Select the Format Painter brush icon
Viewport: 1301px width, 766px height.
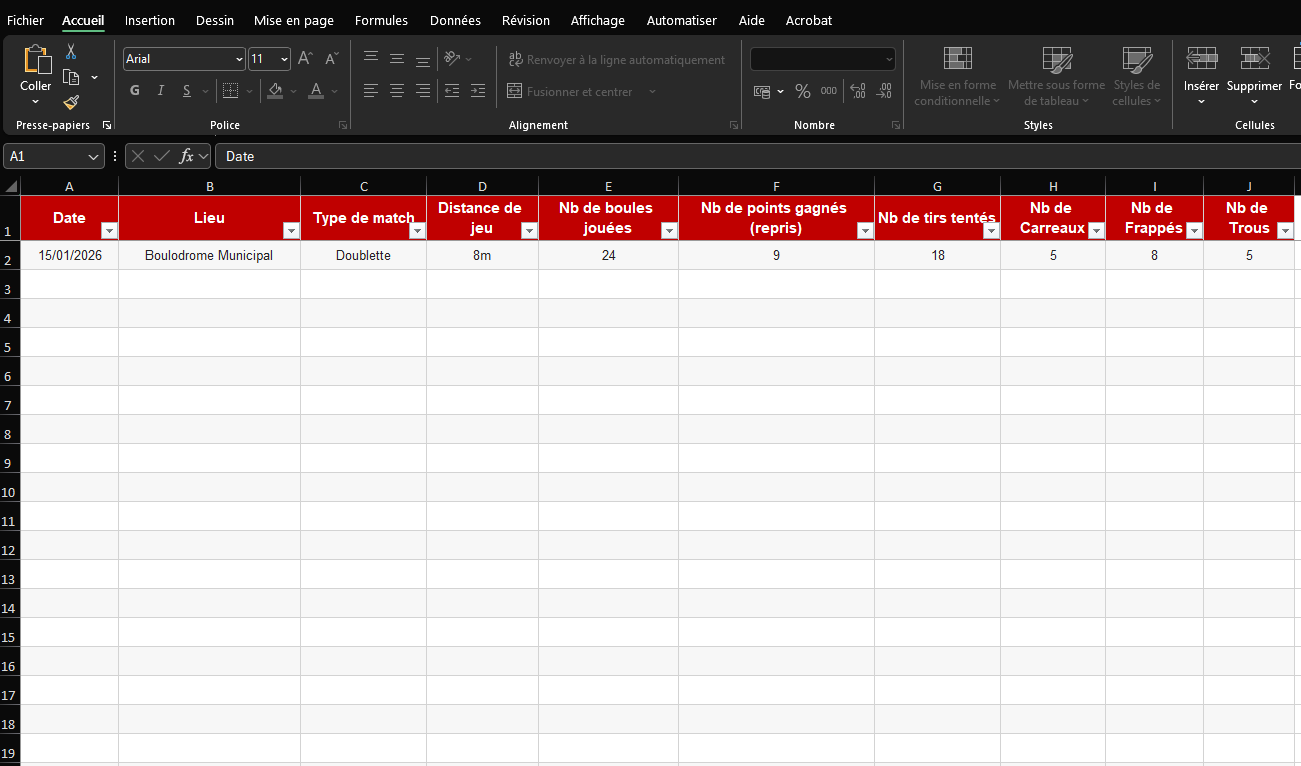(x=71, y=102)
